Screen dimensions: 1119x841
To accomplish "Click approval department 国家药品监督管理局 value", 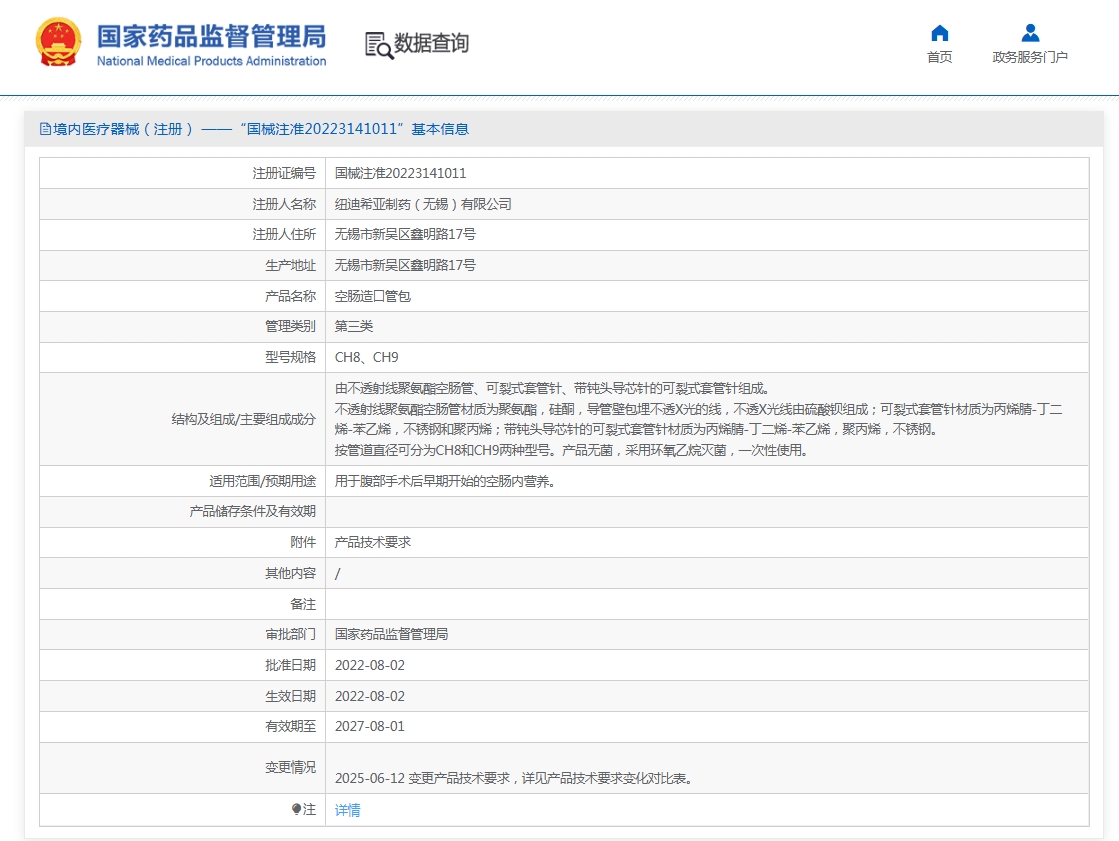I will [392, 634].
